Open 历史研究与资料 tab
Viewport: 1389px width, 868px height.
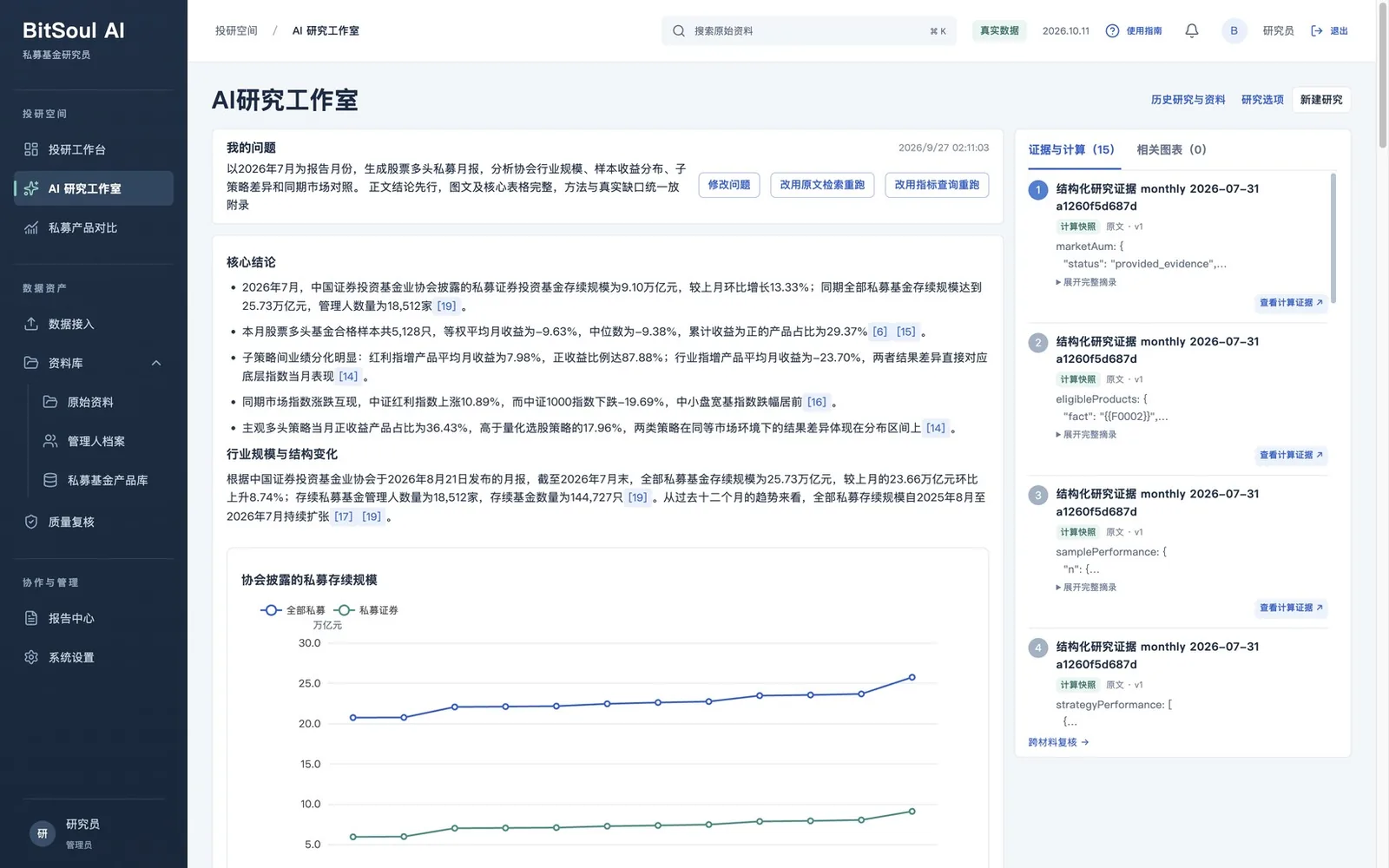[1188, 100]
